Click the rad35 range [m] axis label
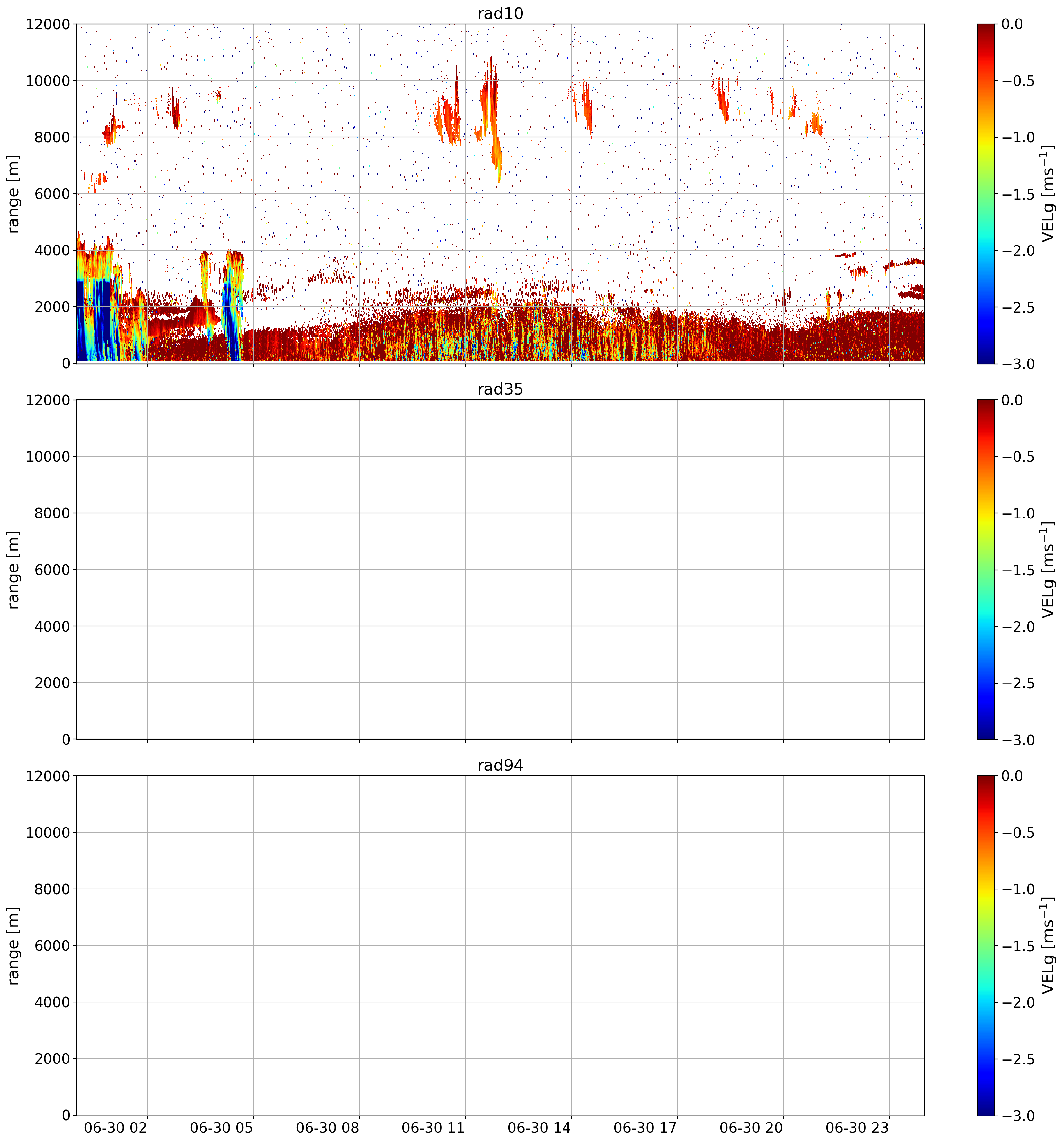The width and height of the screenshot is (1064, 1142). point(13,569)
